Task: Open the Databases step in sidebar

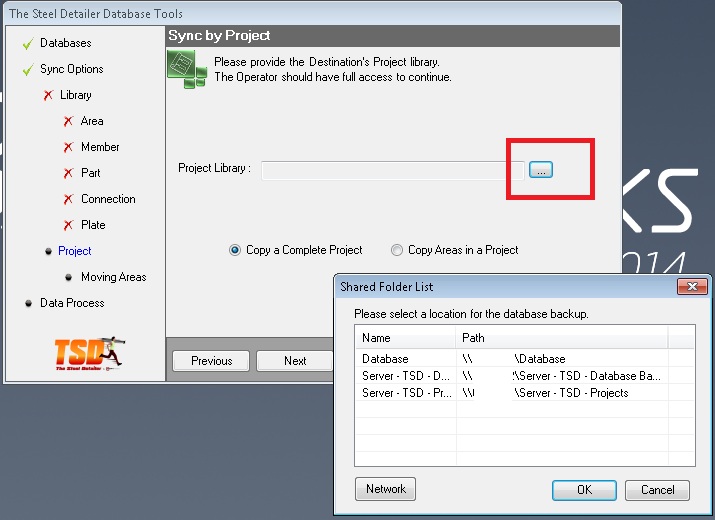Action: click(x=66, y=43)
